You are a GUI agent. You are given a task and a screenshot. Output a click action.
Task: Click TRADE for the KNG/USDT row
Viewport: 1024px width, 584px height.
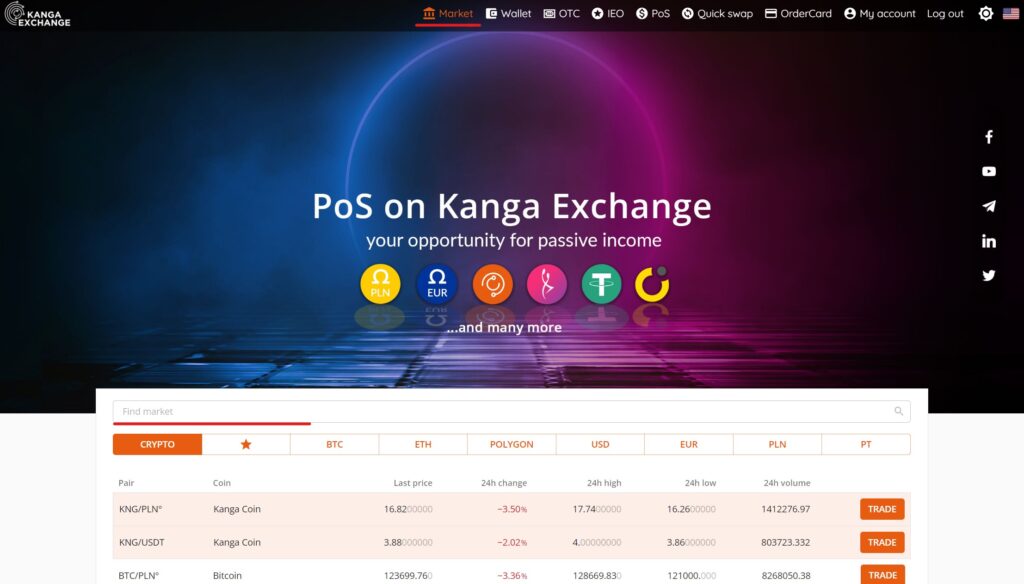(882, 542)
